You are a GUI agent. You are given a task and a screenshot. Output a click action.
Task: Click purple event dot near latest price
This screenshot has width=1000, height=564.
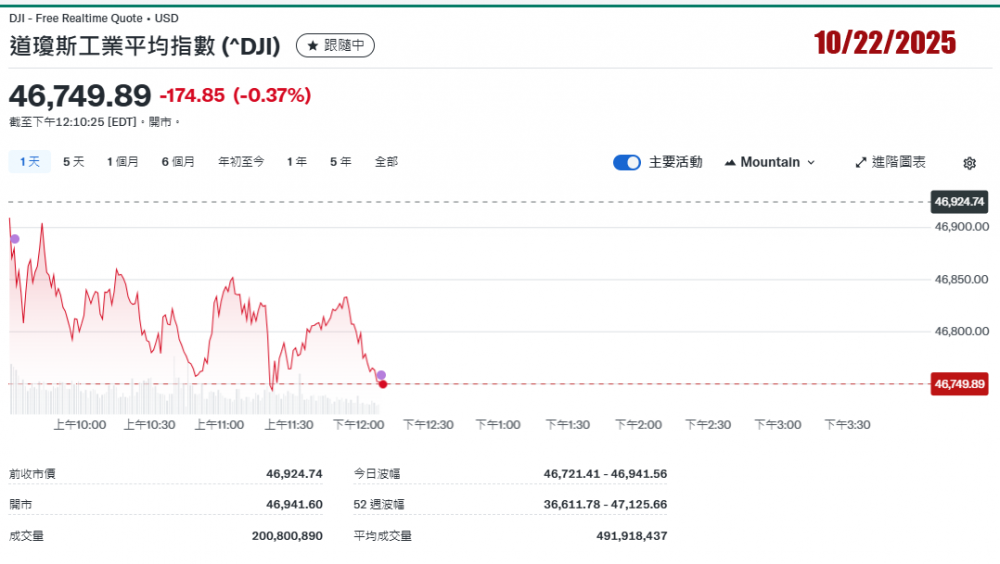pyautogui.click(x=381, y=375)
